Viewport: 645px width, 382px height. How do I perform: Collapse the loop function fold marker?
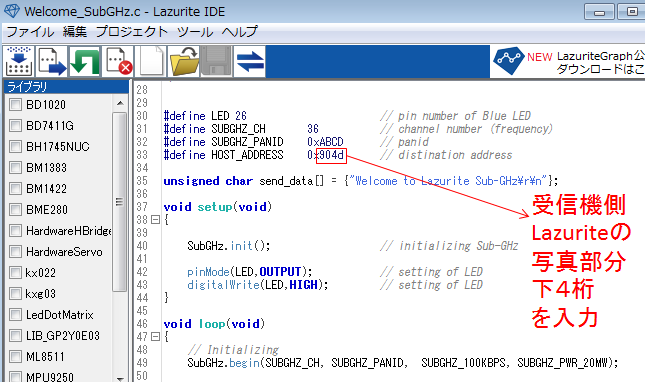[x=155, y=337]
